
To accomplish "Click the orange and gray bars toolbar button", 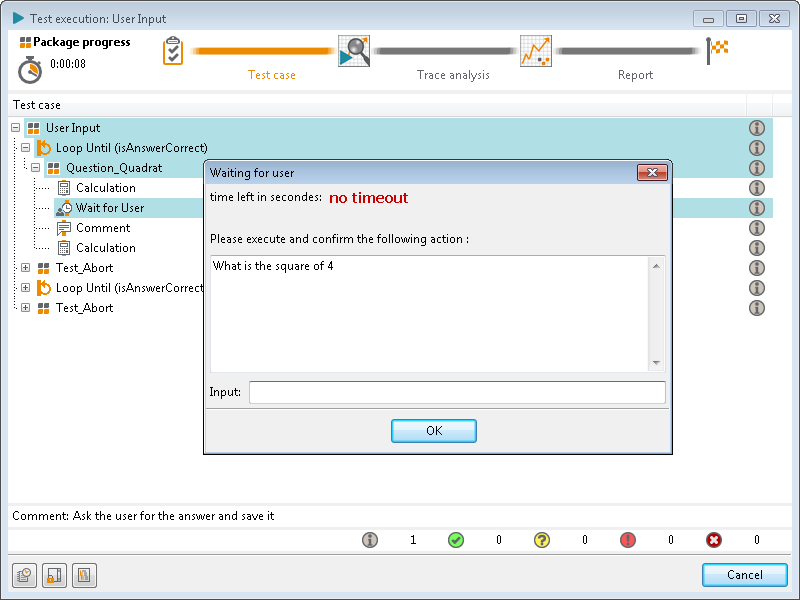I will point(84,576).
